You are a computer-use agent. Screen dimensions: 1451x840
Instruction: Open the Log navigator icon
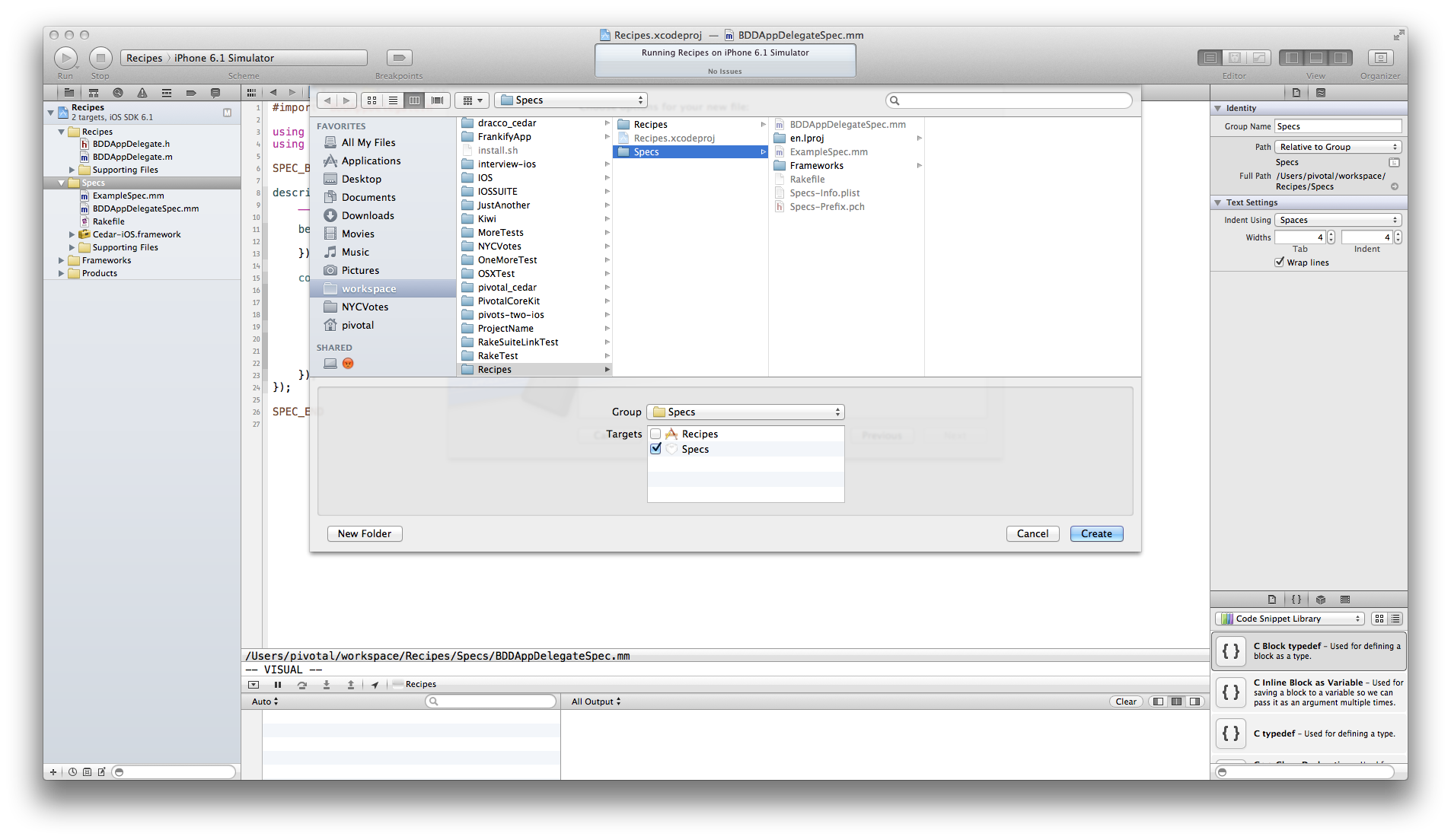click(215, 93)
